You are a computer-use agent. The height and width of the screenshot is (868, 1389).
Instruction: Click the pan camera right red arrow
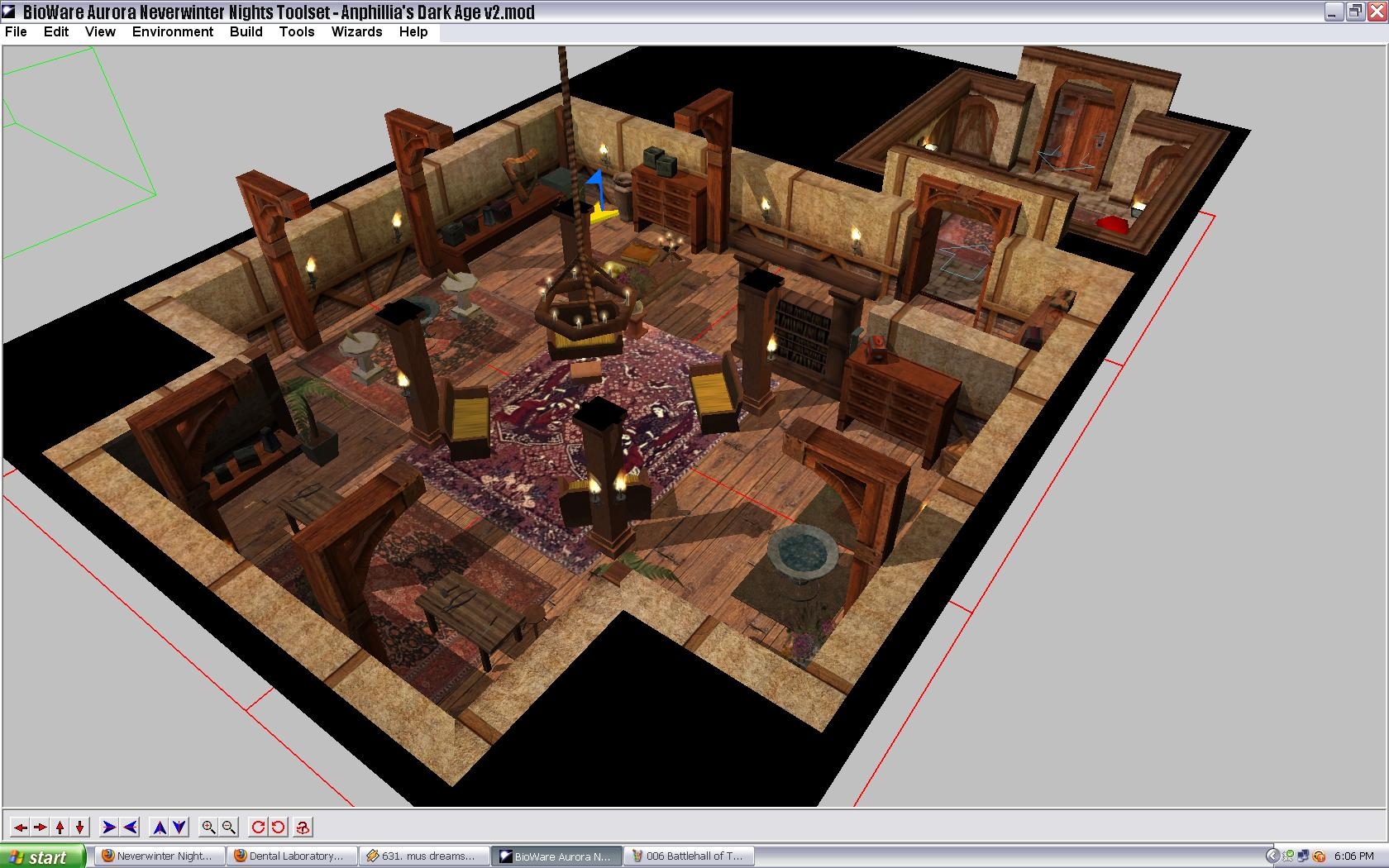pos(40,827)
